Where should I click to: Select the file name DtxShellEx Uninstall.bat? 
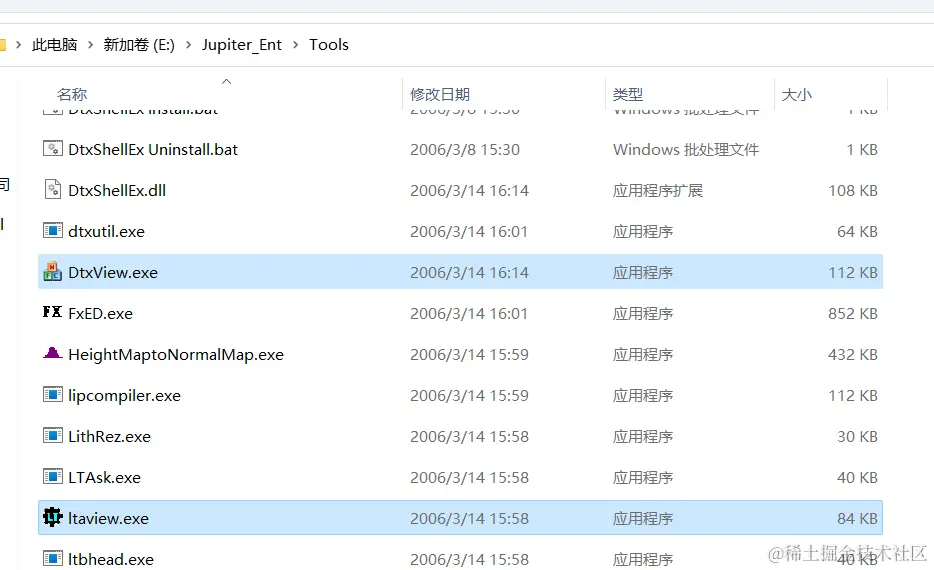[x=152, y=149]
